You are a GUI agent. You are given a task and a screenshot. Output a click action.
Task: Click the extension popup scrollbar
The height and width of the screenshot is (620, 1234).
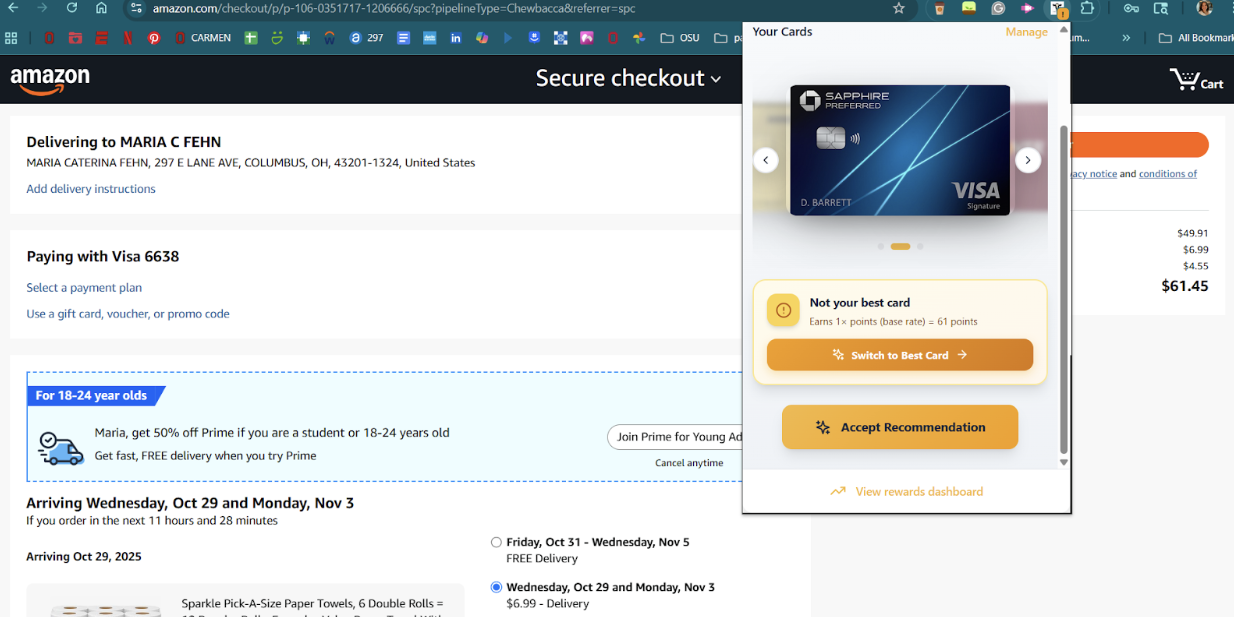point(1063,290)
